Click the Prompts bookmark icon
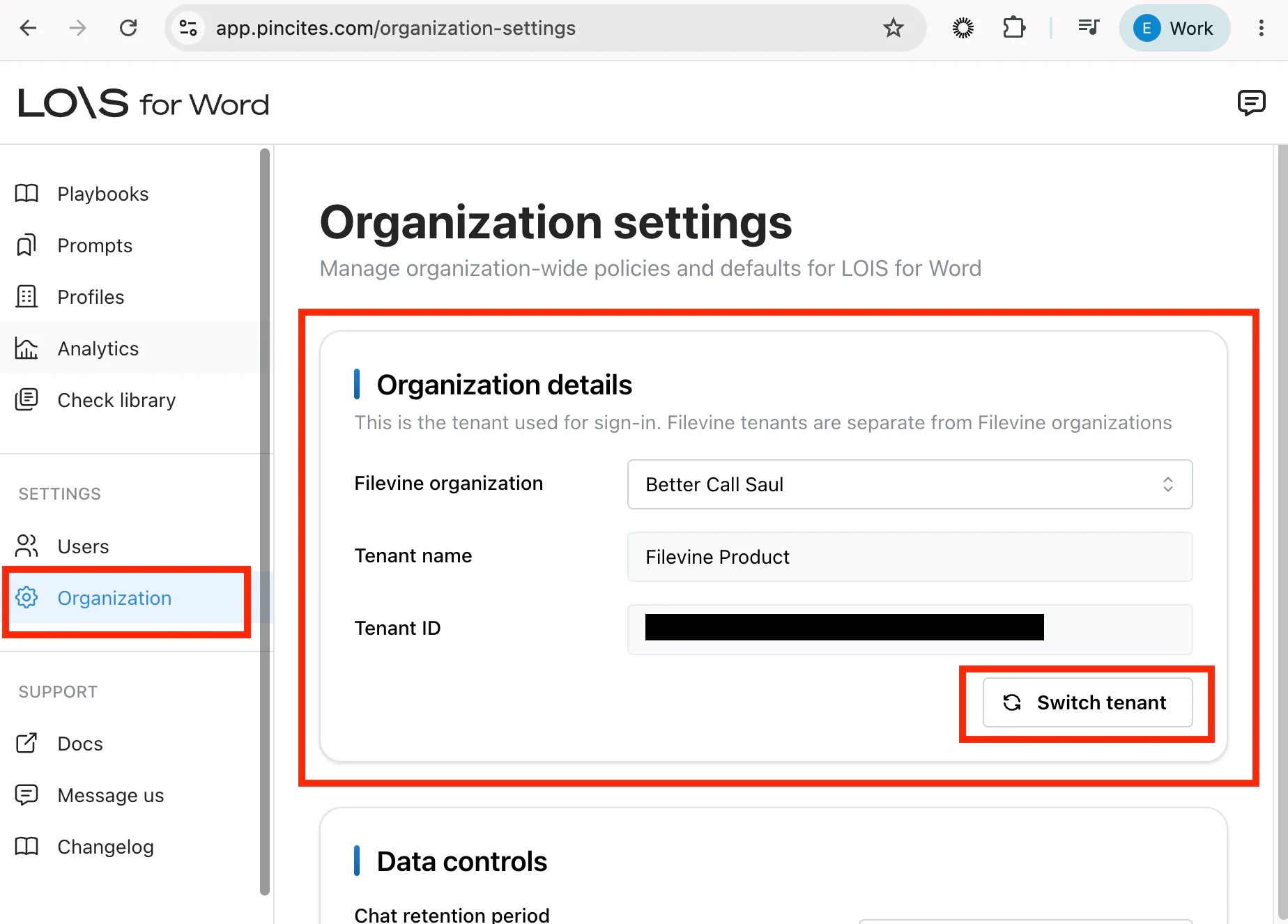 [x=26, y=245]
